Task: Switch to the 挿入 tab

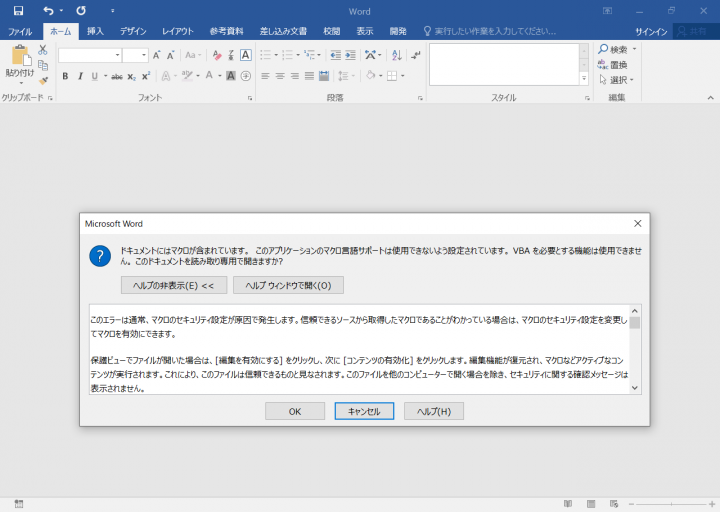Action: pos(95,31)
